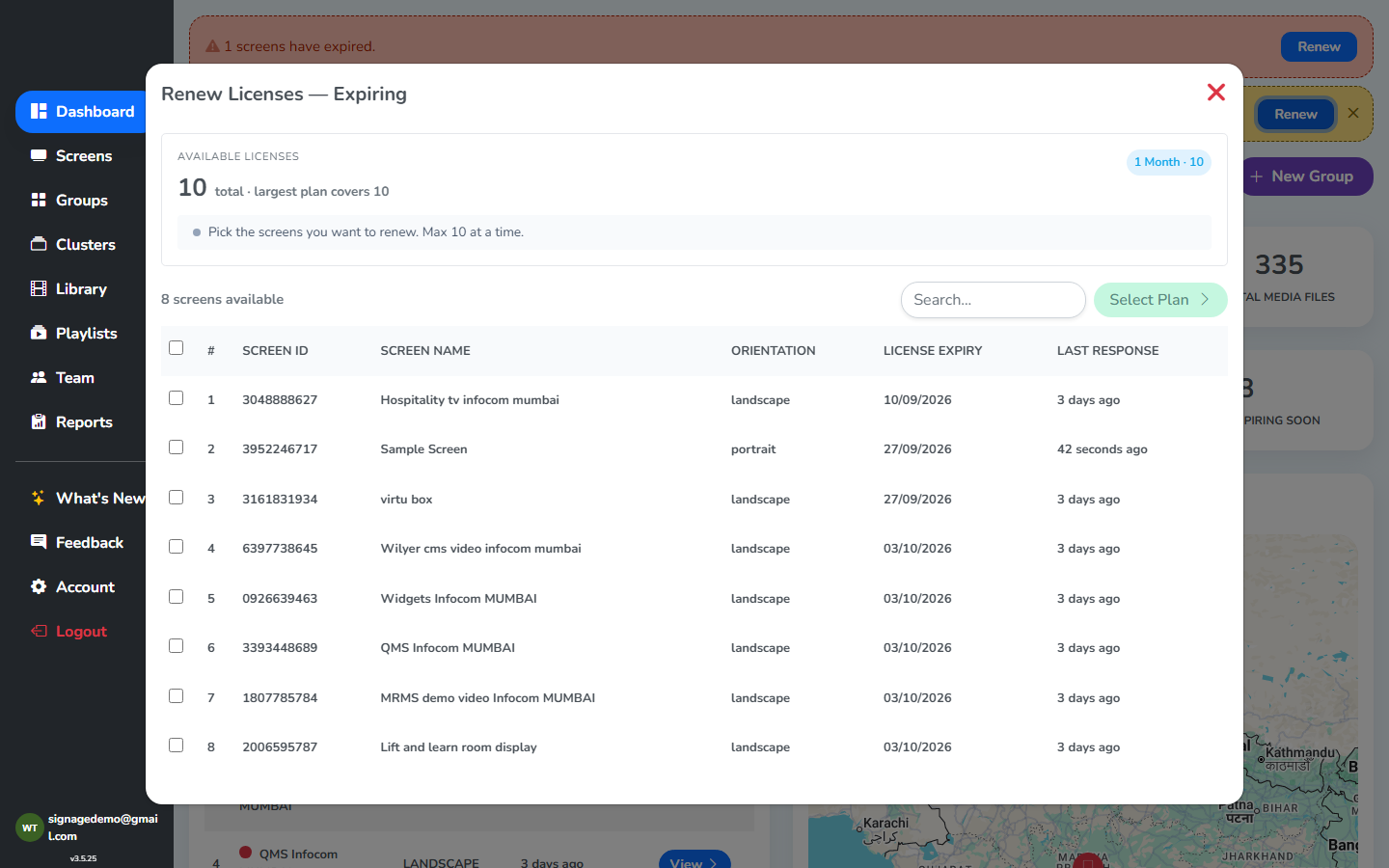
Task: Check the Wilyer cms video infocom row
Action: tap(176, 547)
